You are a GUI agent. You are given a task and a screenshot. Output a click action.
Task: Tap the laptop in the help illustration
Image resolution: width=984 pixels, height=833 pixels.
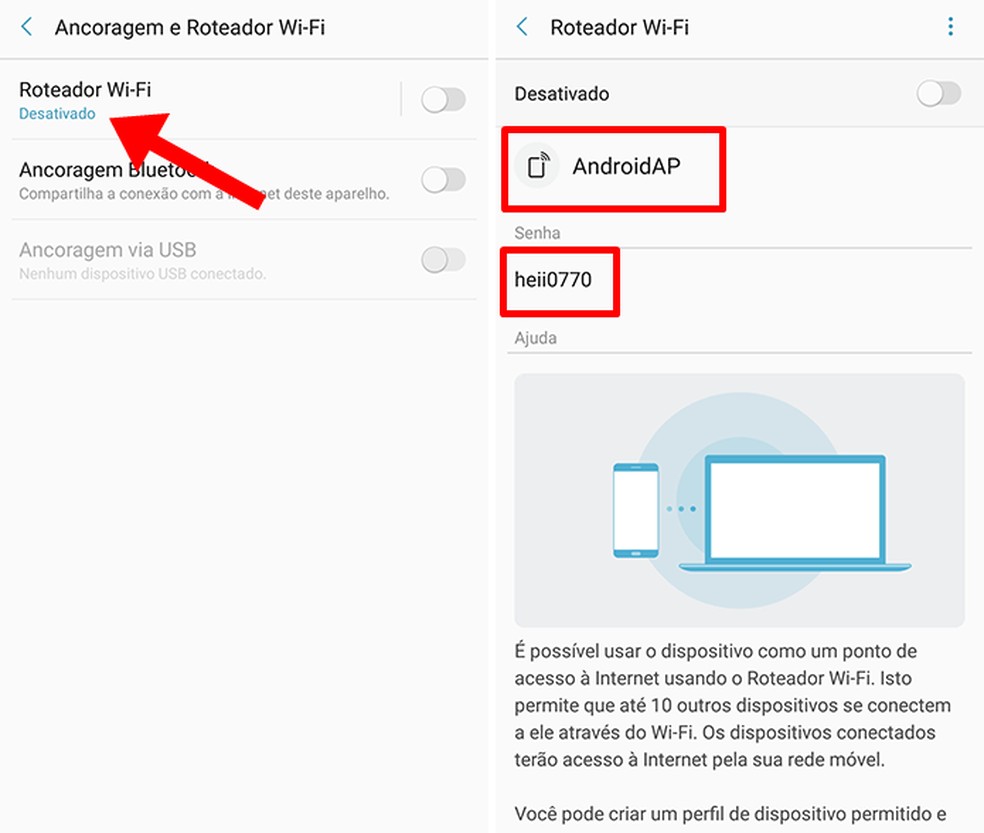[794, 513]
